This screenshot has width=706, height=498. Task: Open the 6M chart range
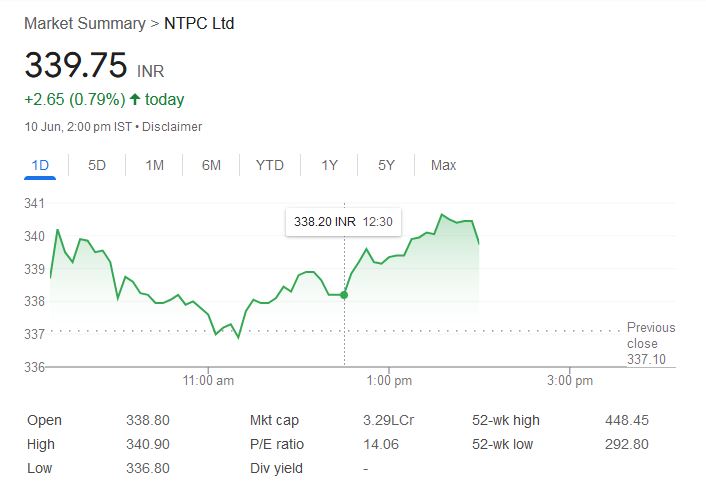tap(211, 165)
